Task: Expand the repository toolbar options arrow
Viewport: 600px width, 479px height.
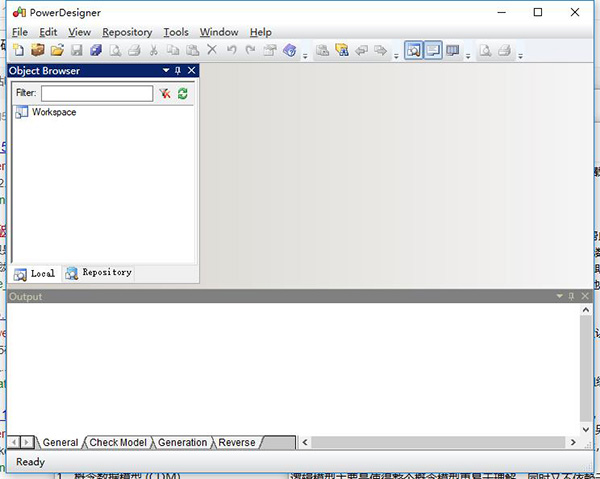Action: pos(396,56)
